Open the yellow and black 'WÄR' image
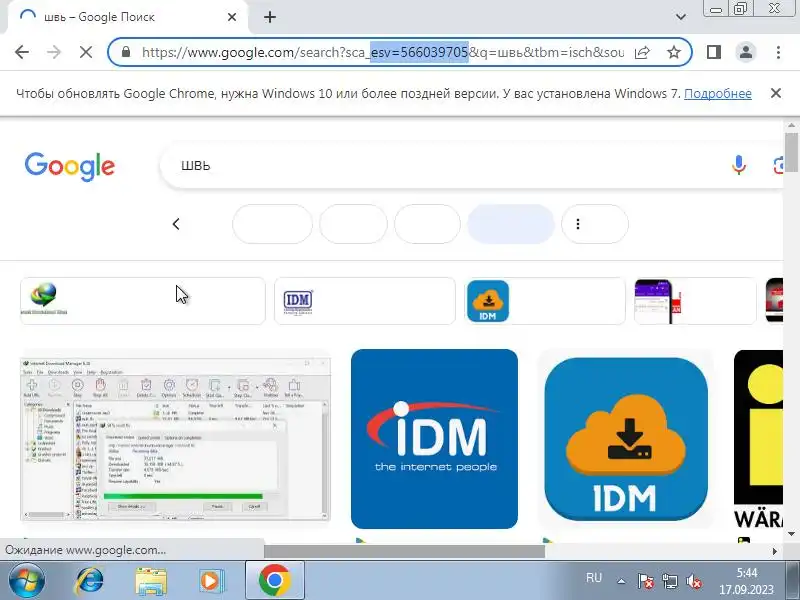 pos(758,439)
